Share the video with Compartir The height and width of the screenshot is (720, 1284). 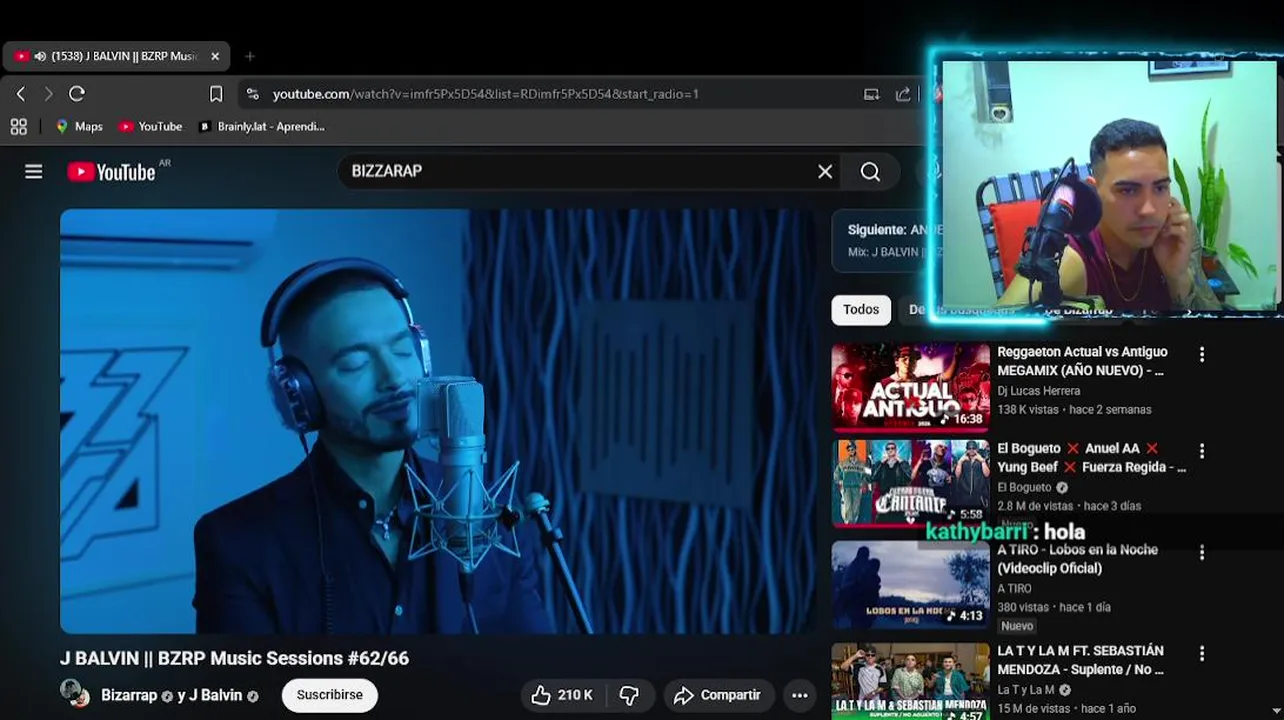pyautogui.click(x=717, y=695)
